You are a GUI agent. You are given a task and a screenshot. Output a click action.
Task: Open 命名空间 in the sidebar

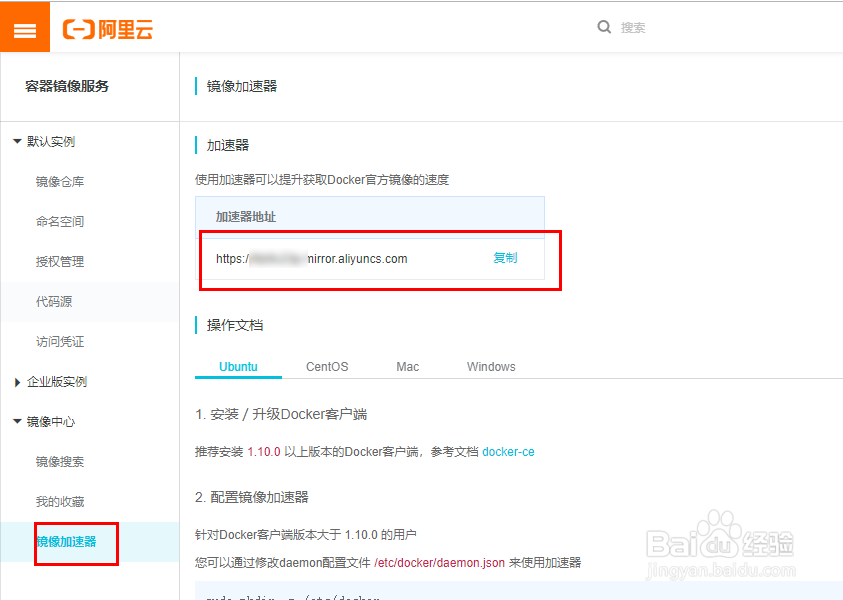click(x=60, y=222)
